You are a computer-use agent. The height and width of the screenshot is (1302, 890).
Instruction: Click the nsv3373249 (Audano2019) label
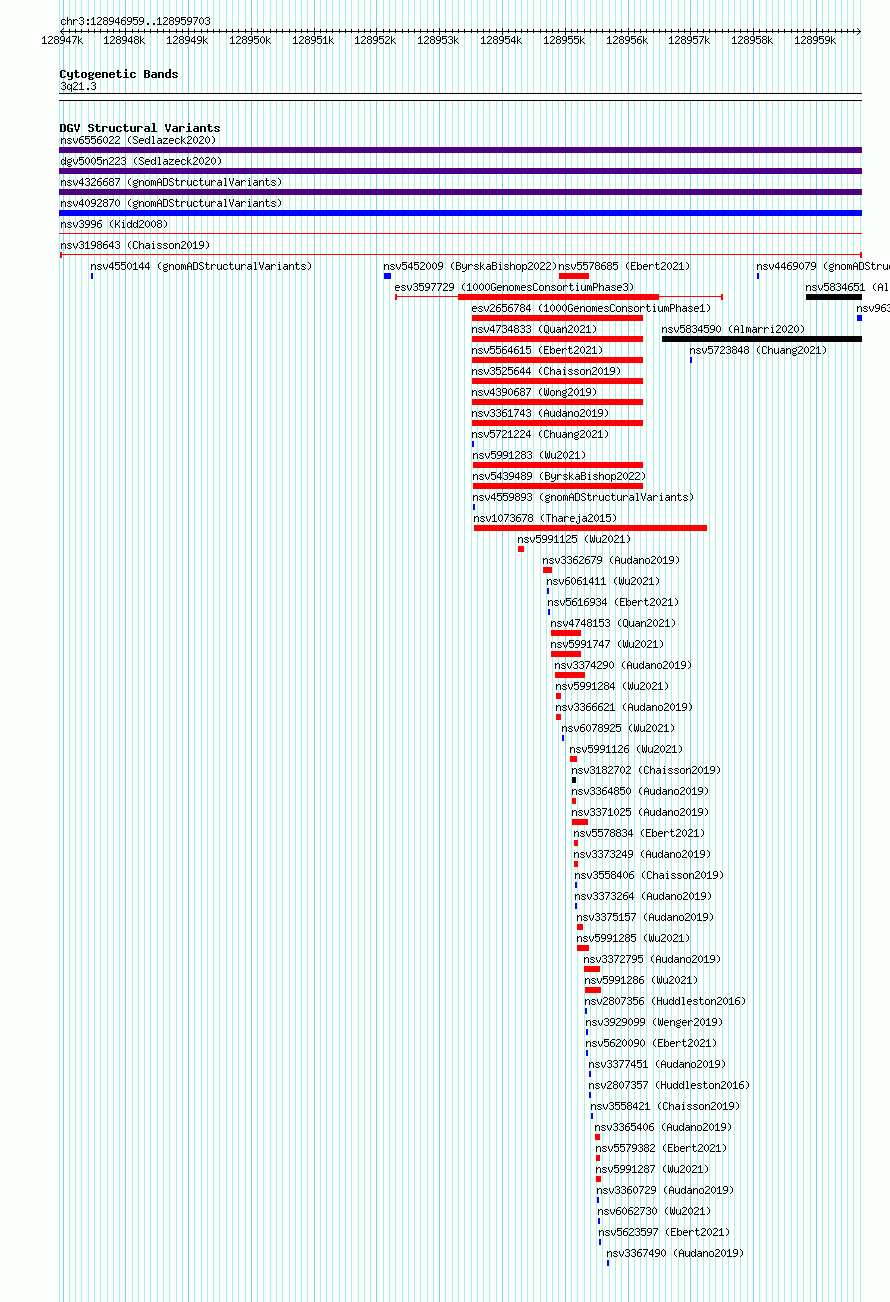tap(642, 854)
